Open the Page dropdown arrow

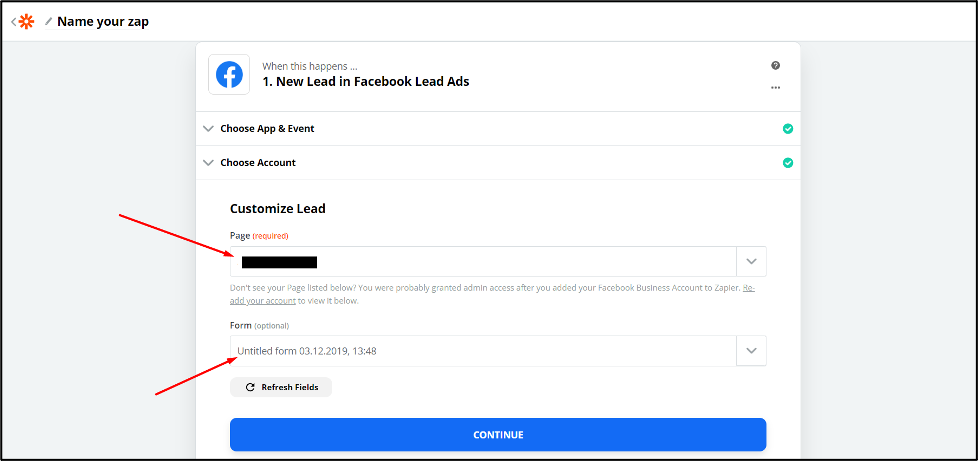[752, 262]
